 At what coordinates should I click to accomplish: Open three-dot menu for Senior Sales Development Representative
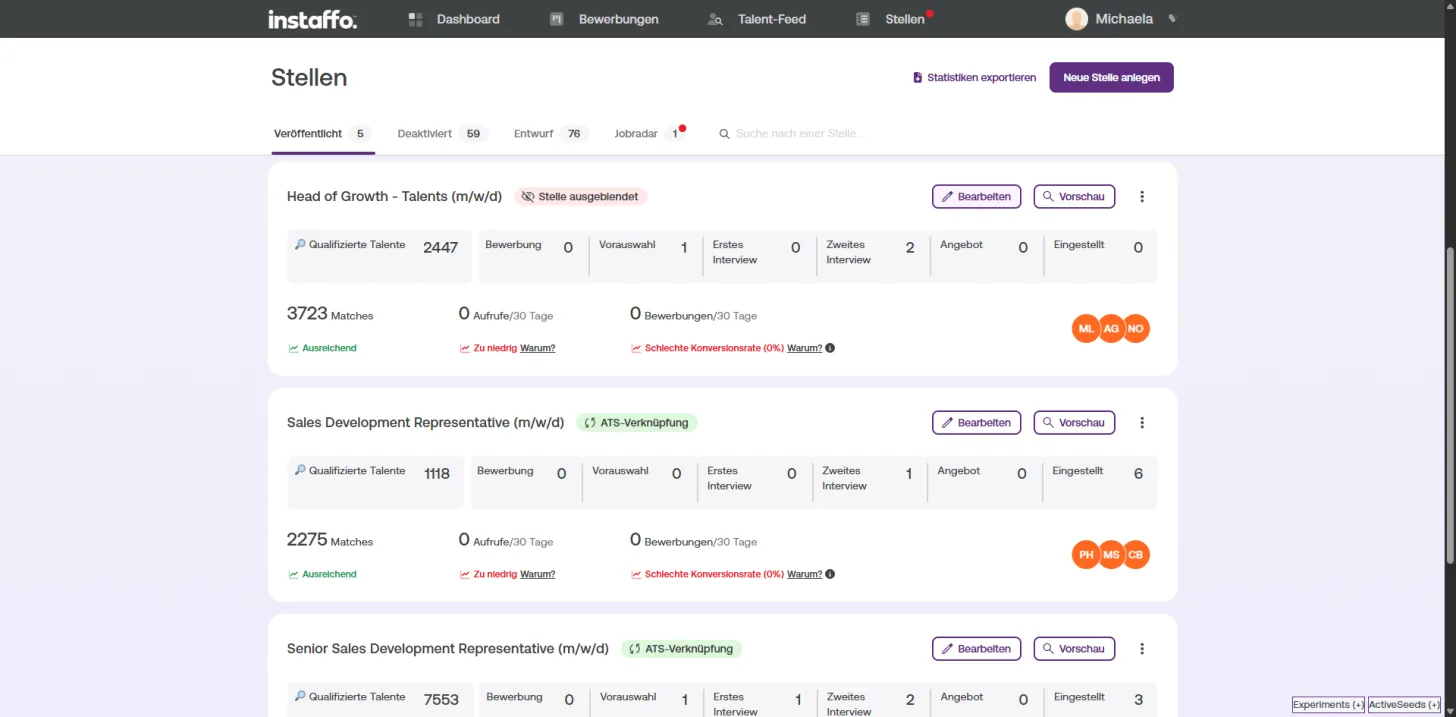[1142, 649]
